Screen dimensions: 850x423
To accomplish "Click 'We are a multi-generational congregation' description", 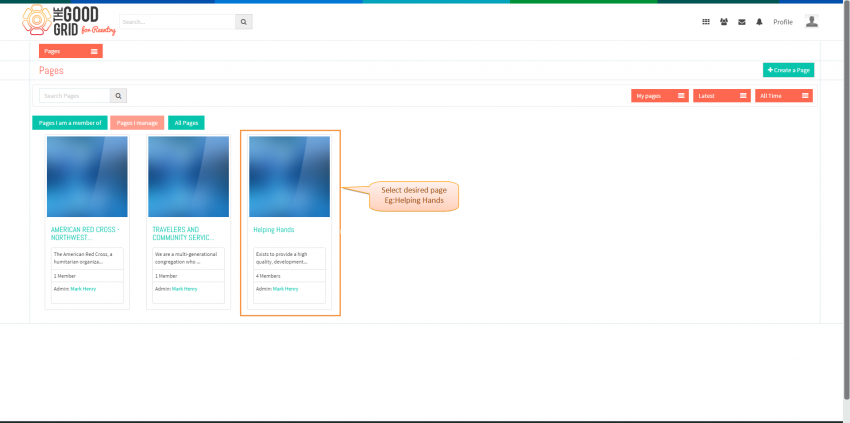I will pyautogui.click(x=186, y=258).
